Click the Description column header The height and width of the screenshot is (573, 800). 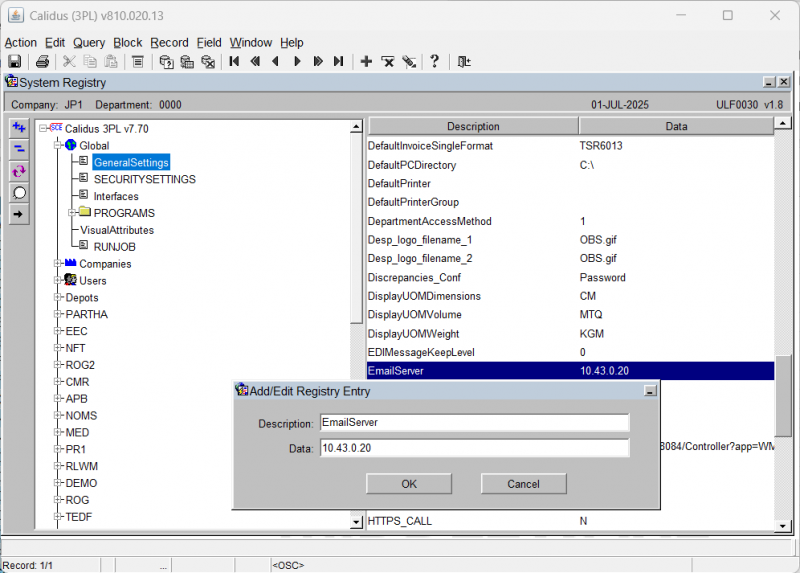tap(473, 126)
